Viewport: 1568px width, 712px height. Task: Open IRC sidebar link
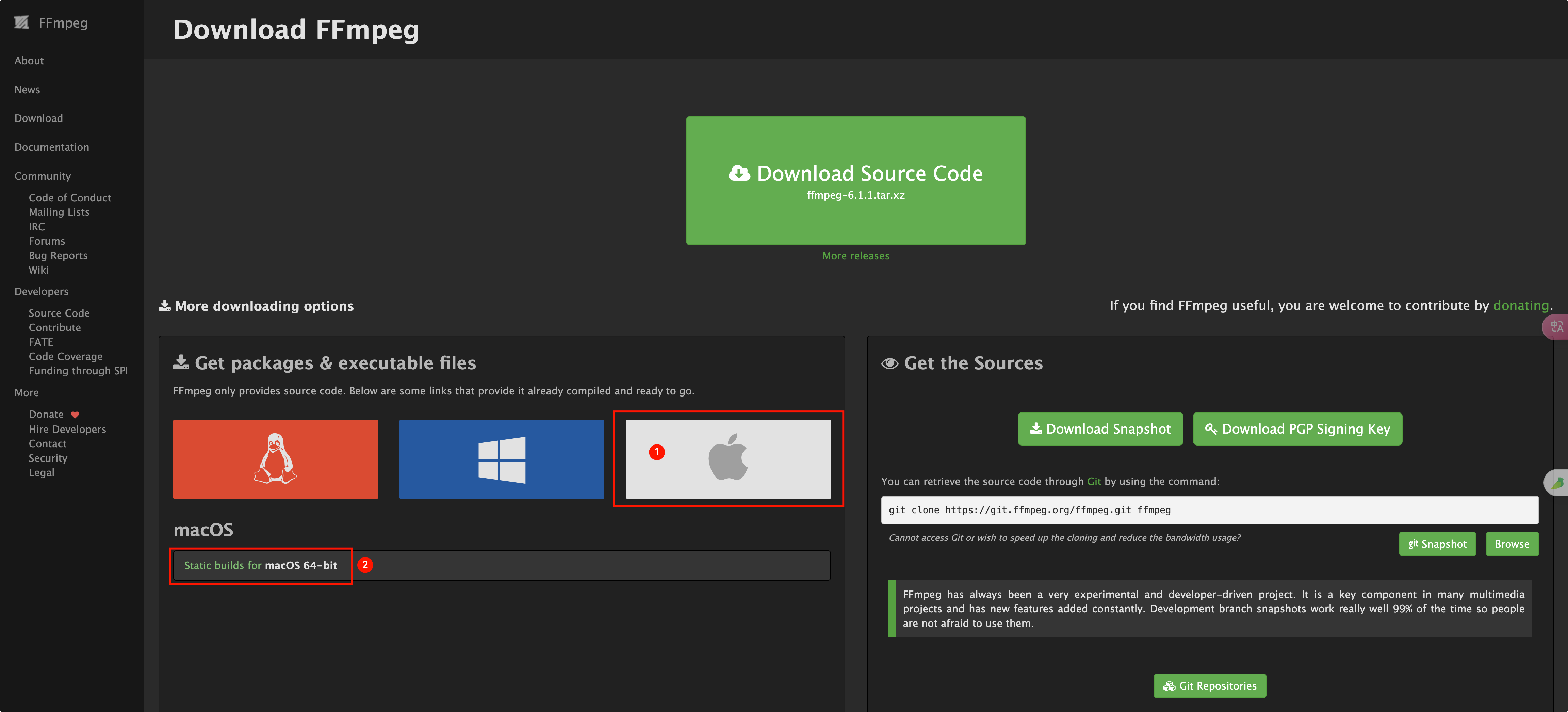pos(36,227)
